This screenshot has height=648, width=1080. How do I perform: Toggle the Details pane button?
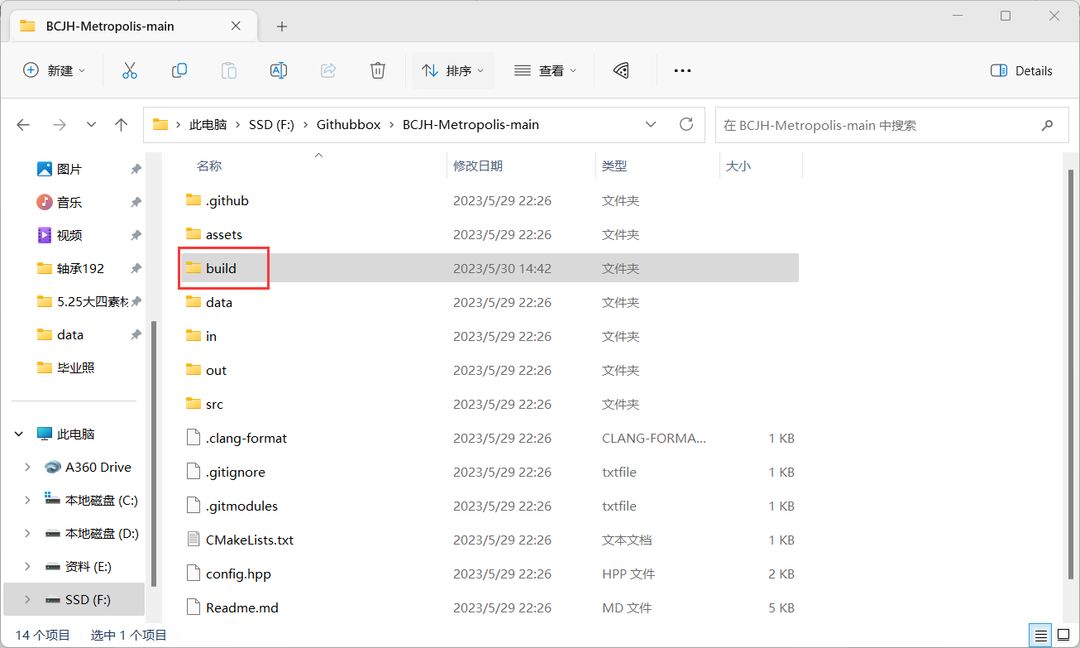(1021, 70)
